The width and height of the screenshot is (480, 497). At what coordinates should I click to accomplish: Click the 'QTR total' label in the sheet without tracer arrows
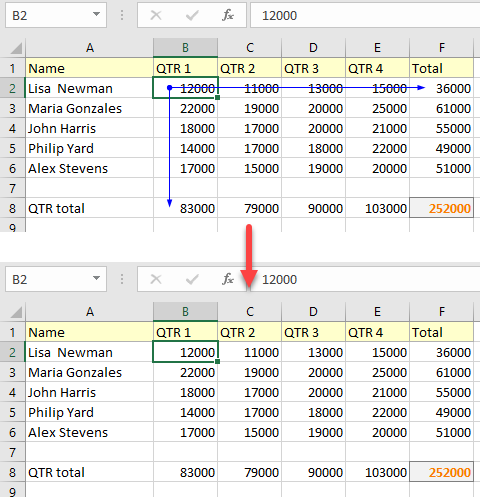pos(89,472)
